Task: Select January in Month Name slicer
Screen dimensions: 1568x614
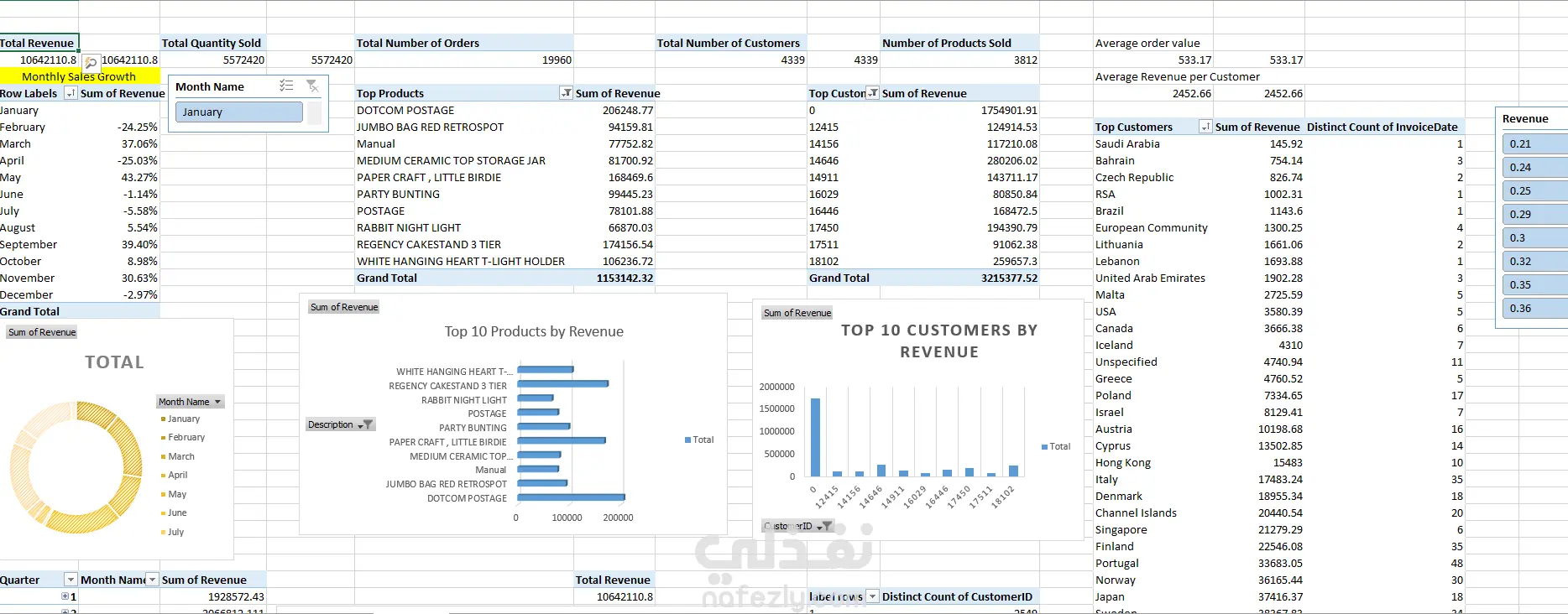Action: point(239,112)
